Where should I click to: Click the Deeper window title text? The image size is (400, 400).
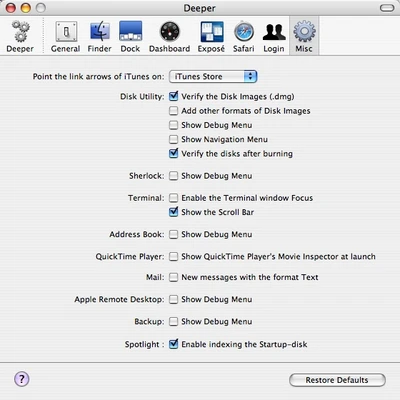(x=200, y=8)
